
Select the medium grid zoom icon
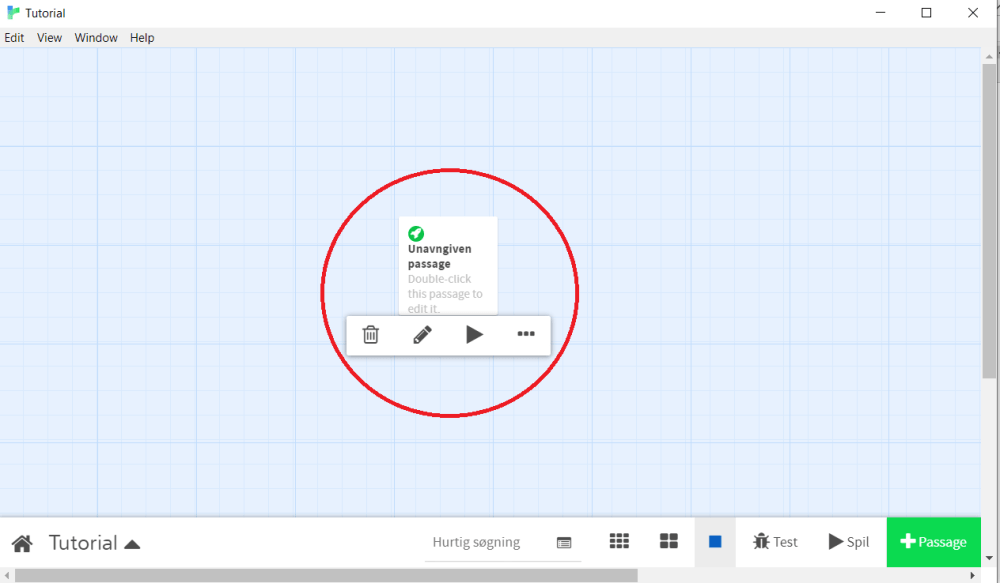[x=668, y=541]
